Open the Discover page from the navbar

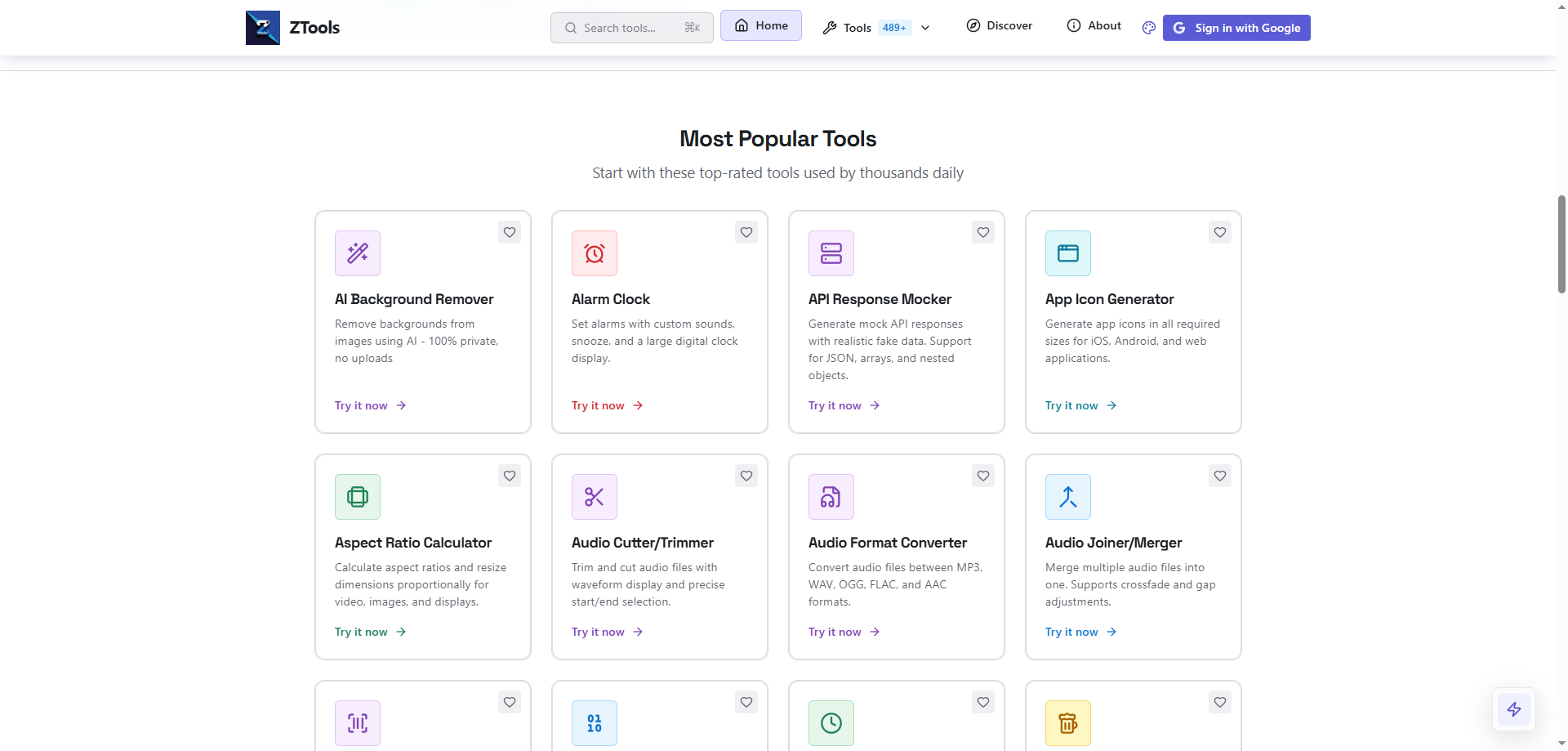coord(1000,25)
